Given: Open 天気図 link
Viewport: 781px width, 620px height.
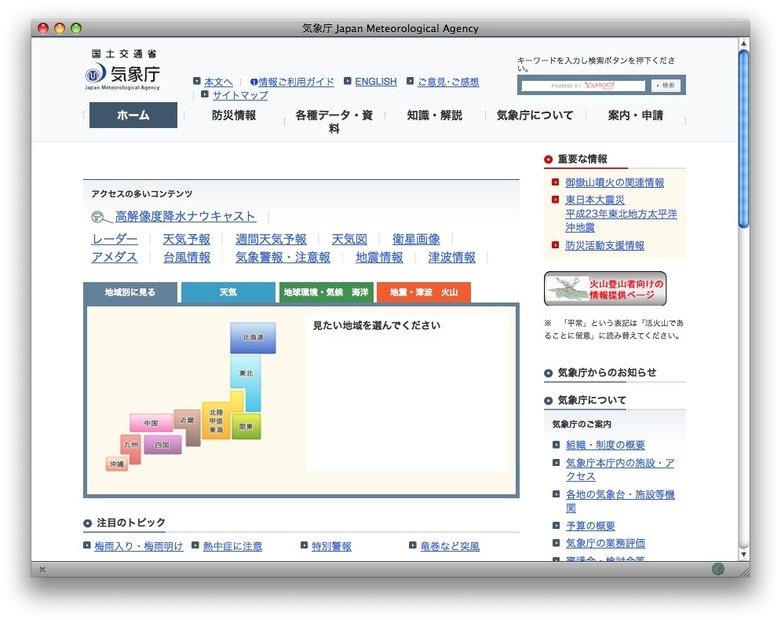Looking at the screenshot, I should (x=350, y=239).
